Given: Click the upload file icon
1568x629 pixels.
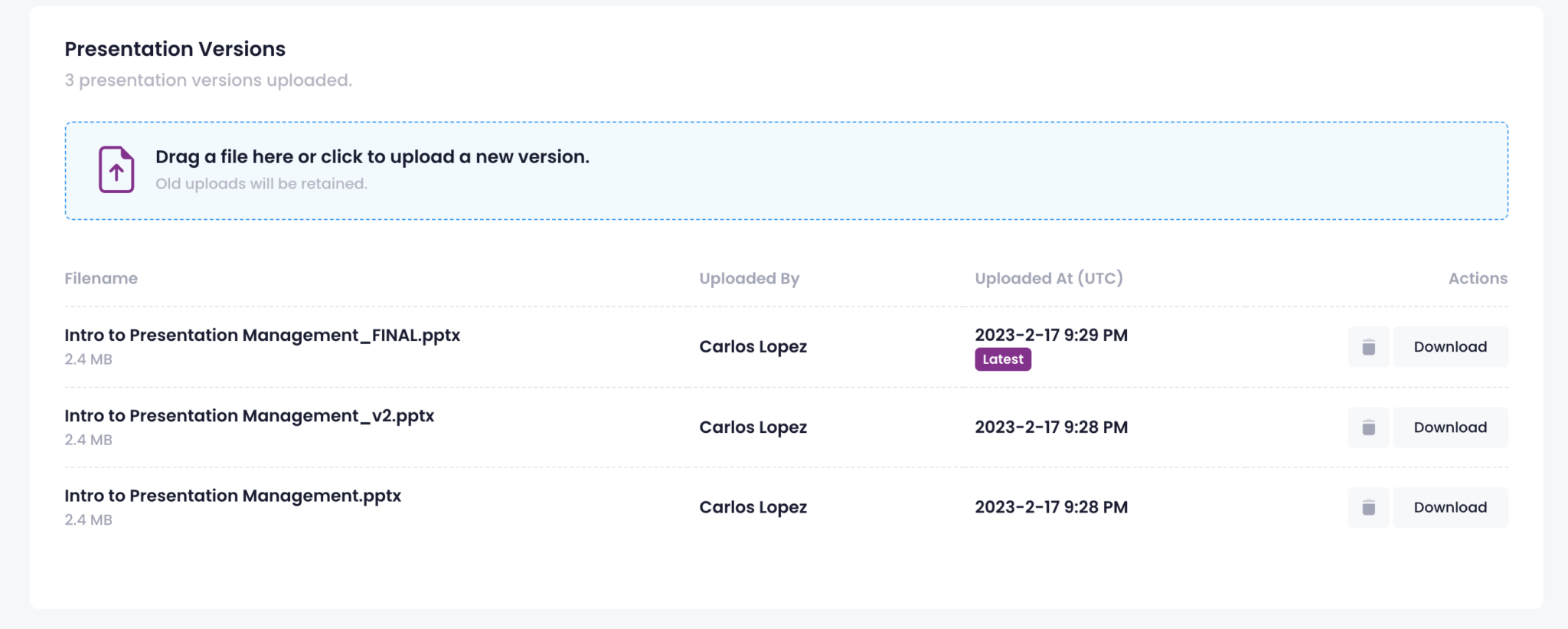Looking at the screenshot, I should [116, 169].
